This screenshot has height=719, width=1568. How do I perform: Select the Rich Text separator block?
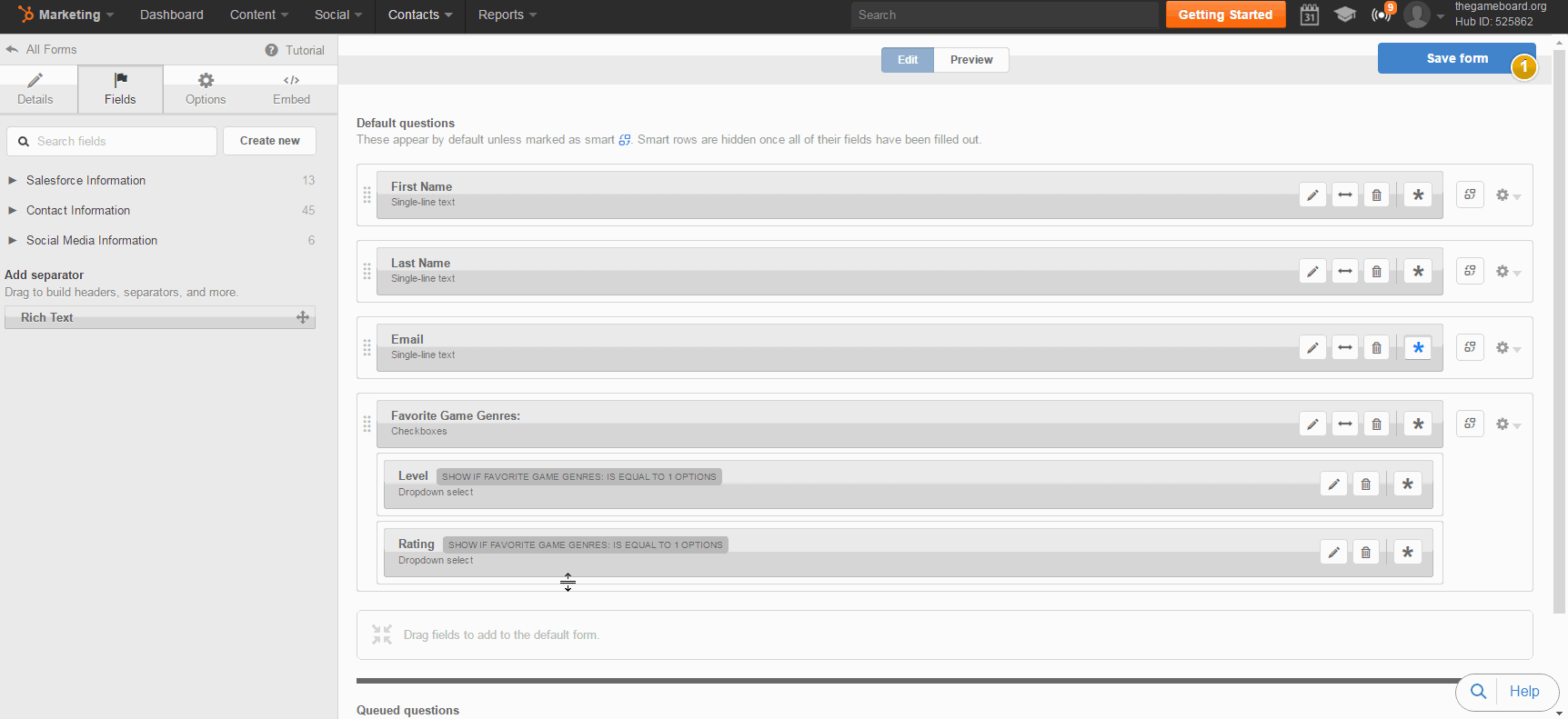[x=160, y=317]
